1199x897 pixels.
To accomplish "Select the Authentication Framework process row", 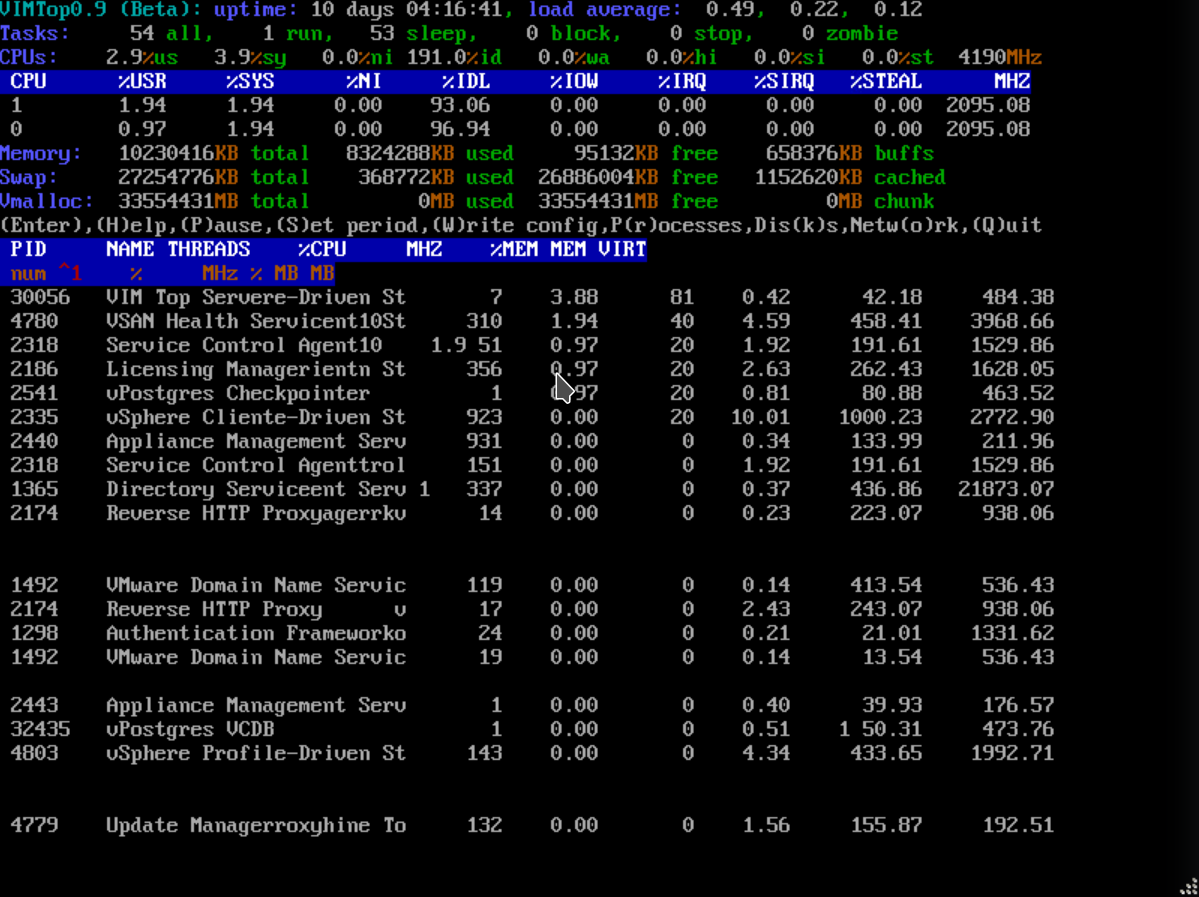I will (532, 633).
